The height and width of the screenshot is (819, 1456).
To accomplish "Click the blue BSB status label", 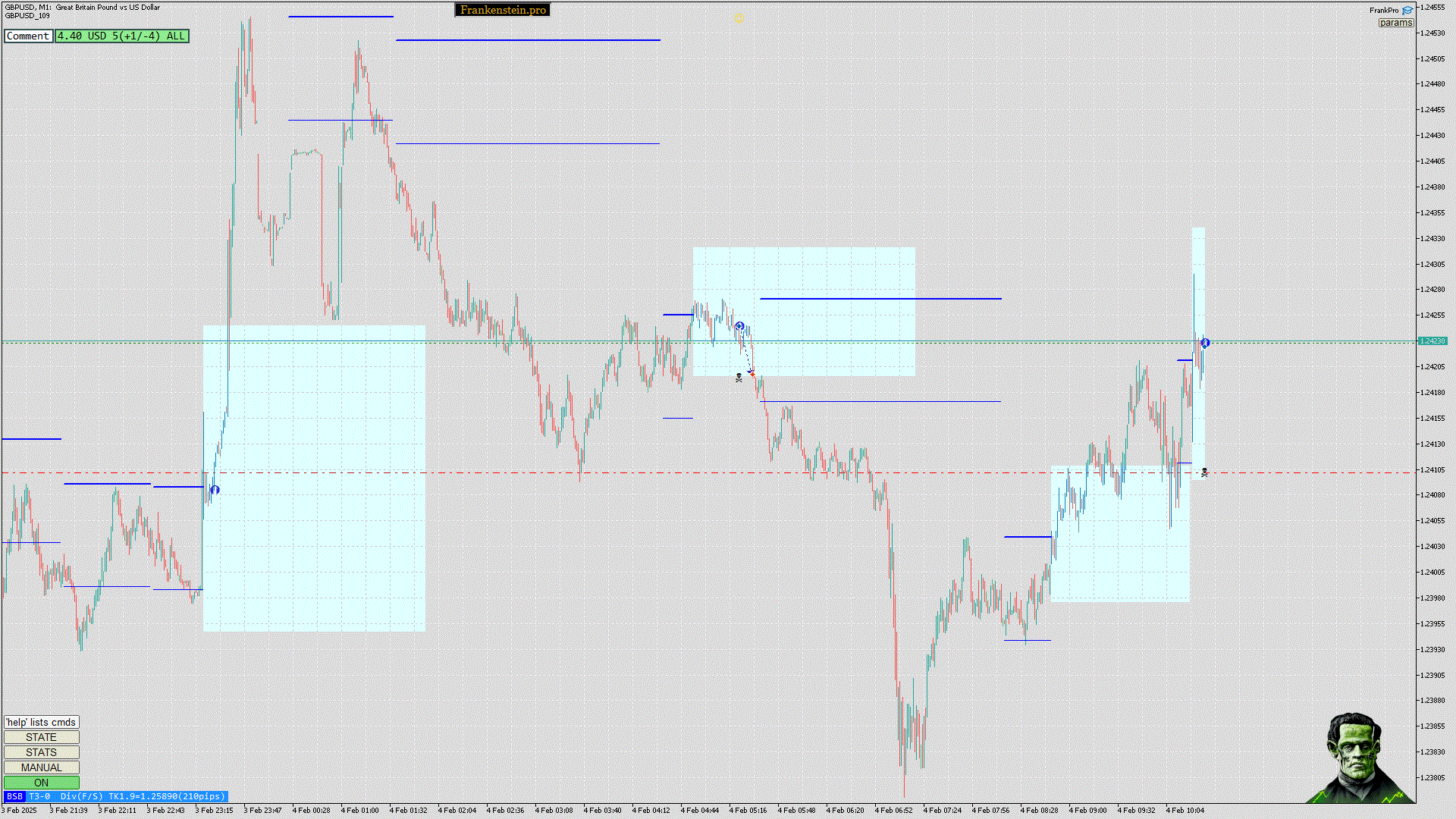I will click(14, 796).
